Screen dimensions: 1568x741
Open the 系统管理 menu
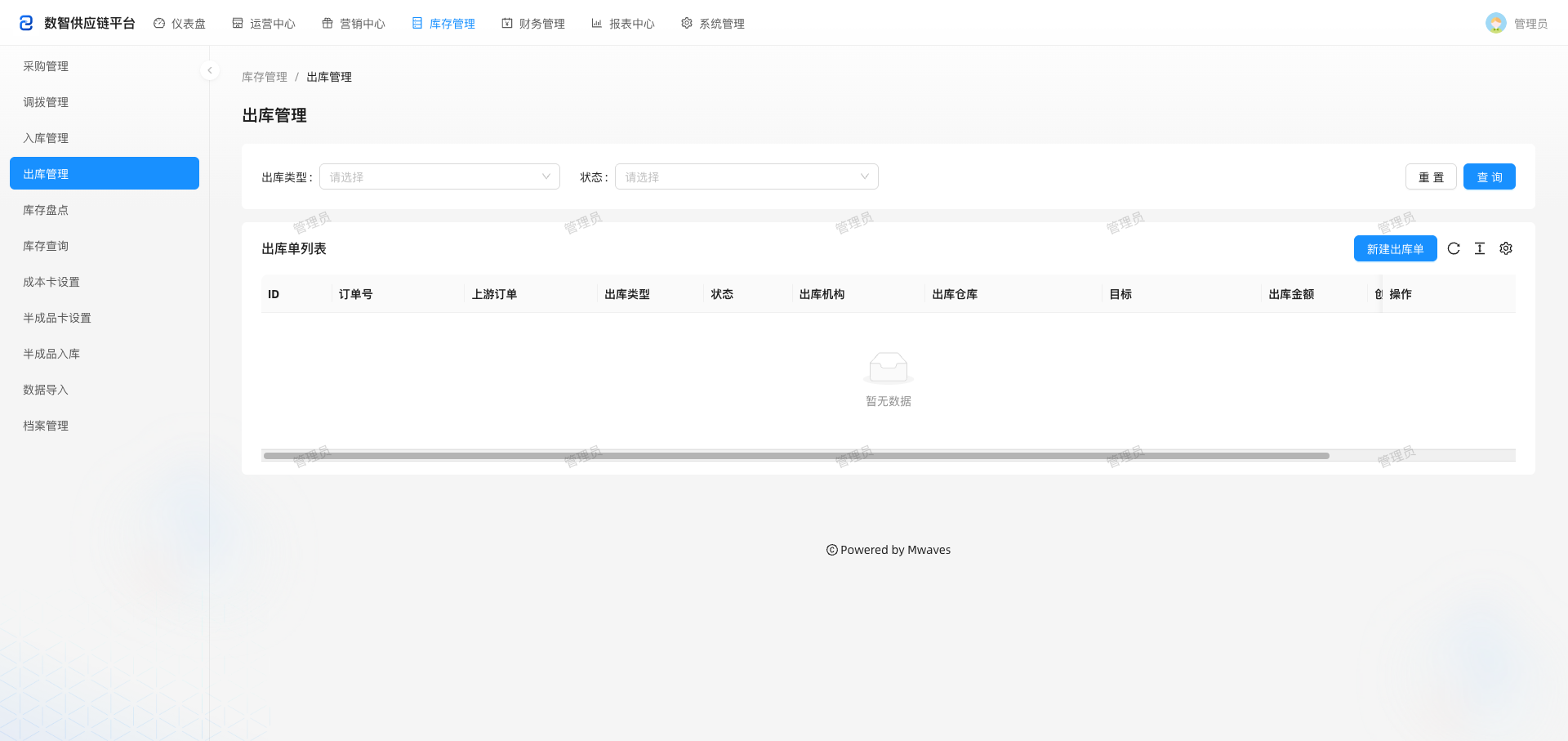click(713, 24)
